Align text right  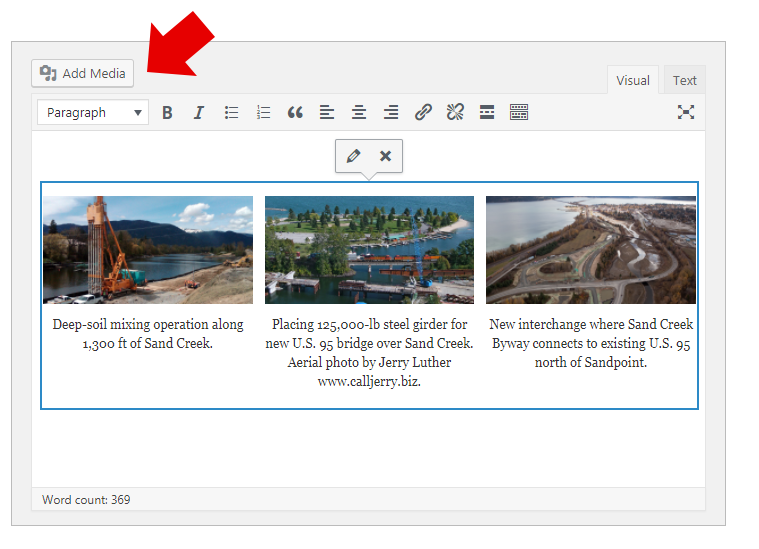pyautogui.click(x=391, y=112)
